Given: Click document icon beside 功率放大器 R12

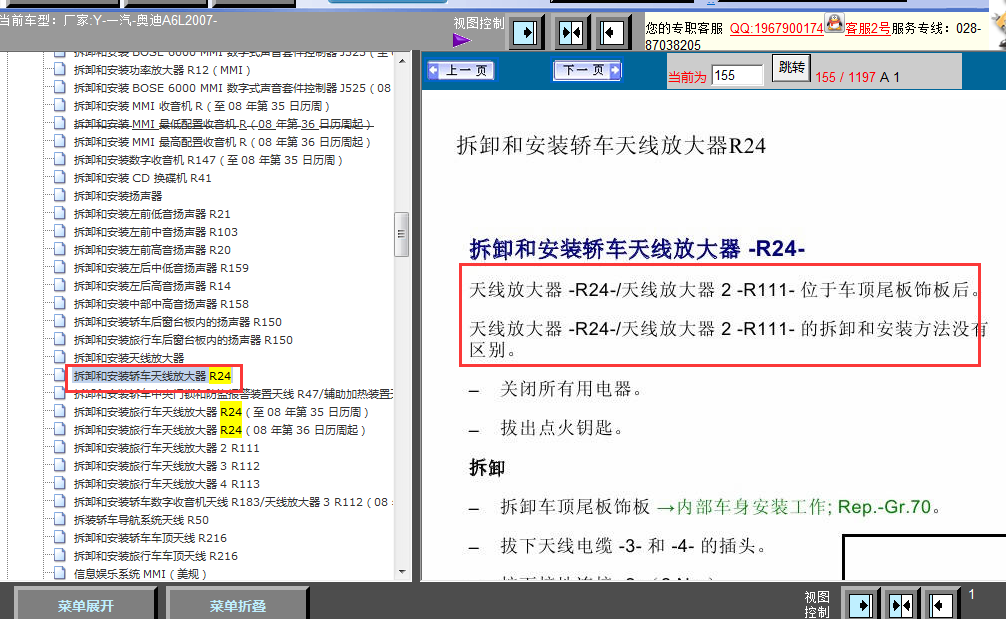Looking at the screenshot, I should coord(60,69).
